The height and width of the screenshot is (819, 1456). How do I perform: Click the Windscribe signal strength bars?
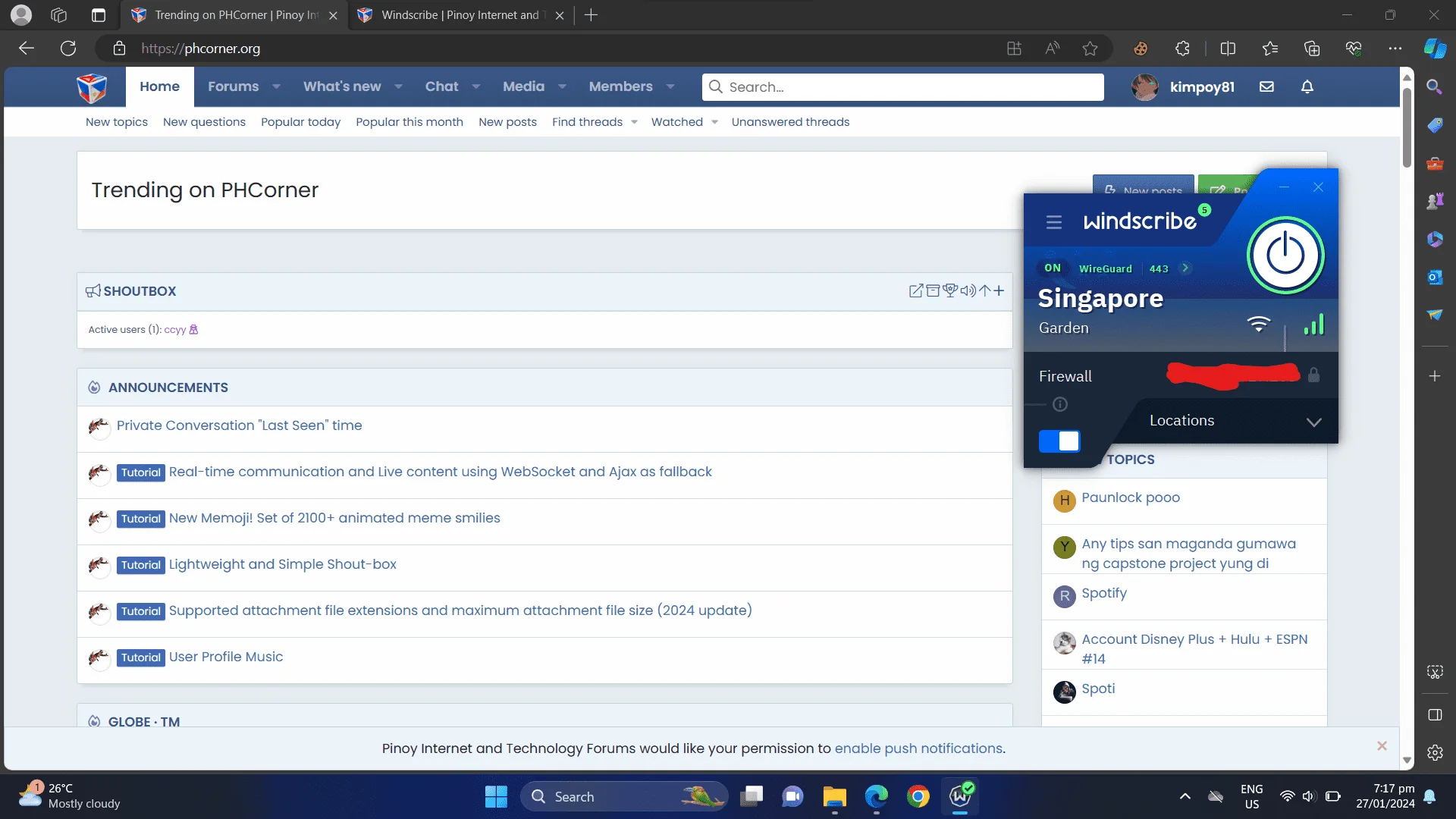coord(1313,325)
